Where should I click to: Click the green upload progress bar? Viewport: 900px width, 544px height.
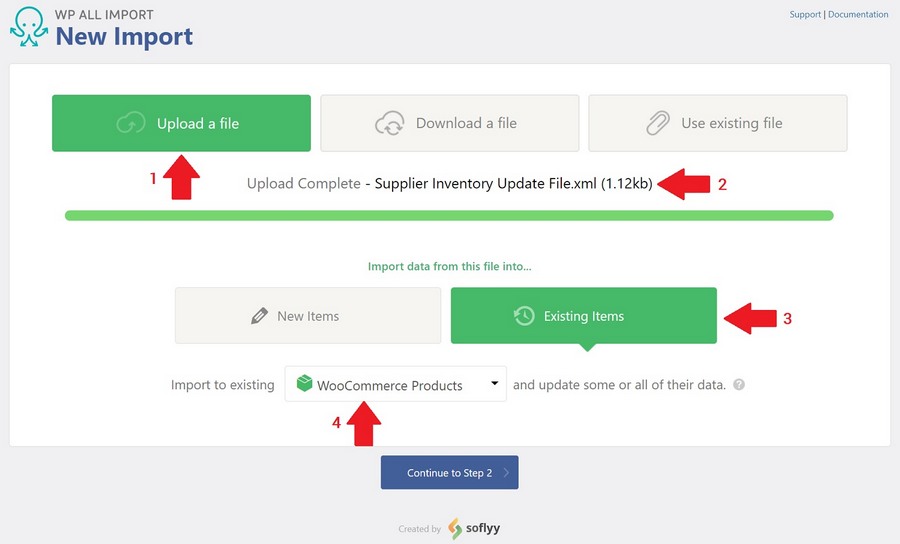(449, 216)
